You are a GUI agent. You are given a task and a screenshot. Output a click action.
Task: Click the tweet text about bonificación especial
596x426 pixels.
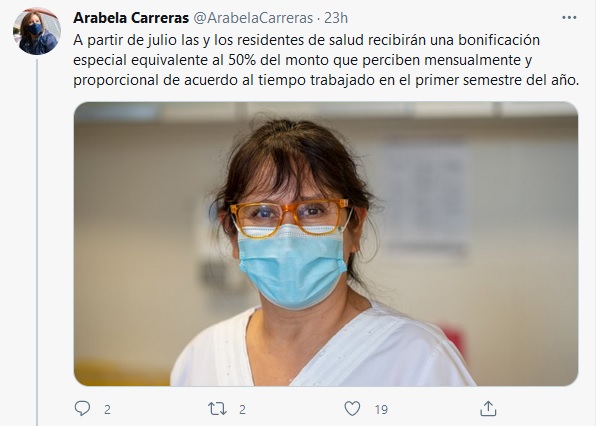pyautogui.click(x=326, y=60)
